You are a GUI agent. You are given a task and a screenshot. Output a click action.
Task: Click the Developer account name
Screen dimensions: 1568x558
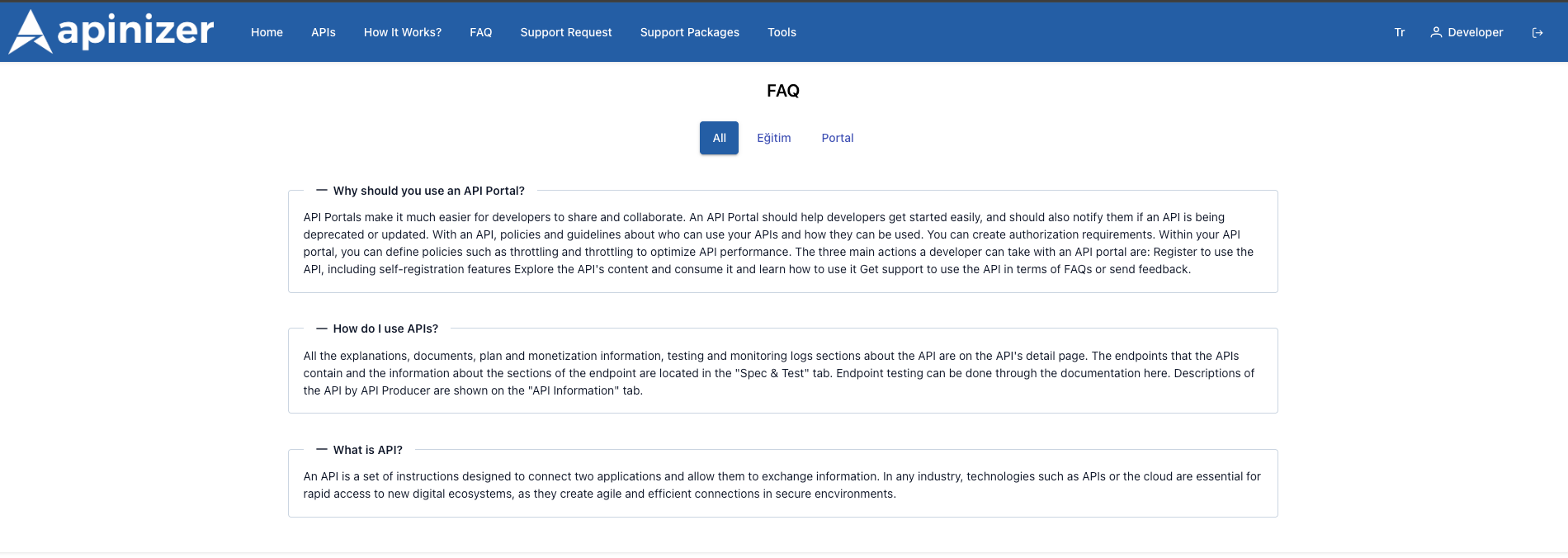pyautogui.click(x=1475, y=32)
